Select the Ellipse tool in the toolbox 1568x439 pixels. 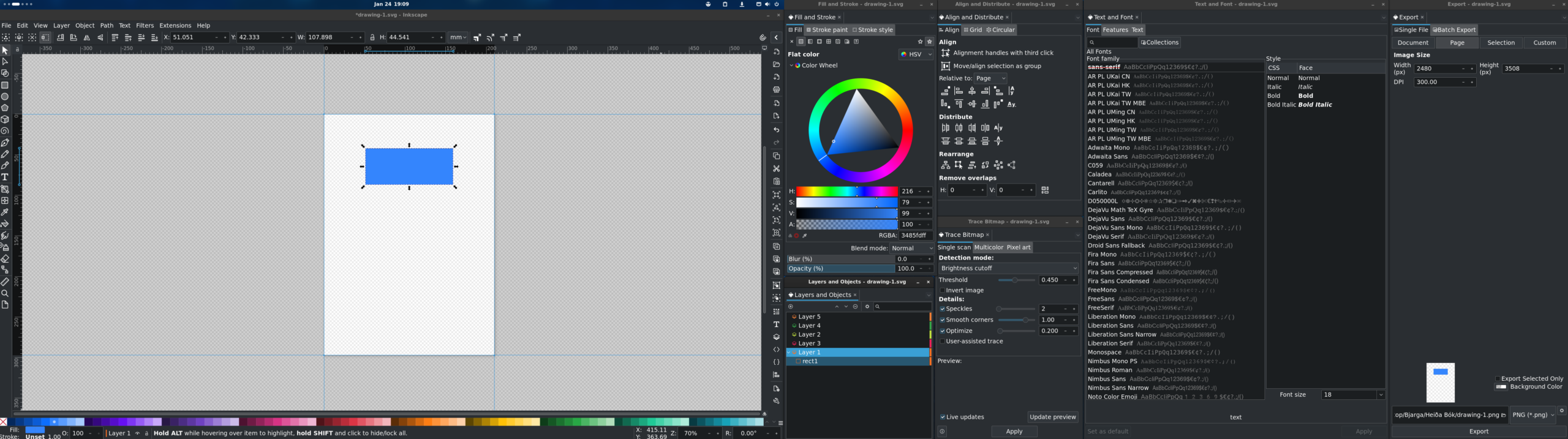[5, 97]
